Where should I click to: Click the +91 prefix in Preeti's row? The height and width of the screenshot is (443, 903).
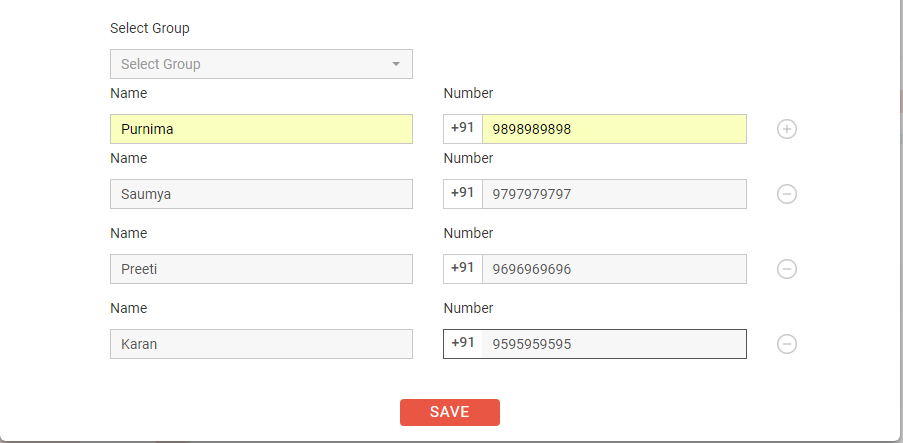[x=462, y=268]
